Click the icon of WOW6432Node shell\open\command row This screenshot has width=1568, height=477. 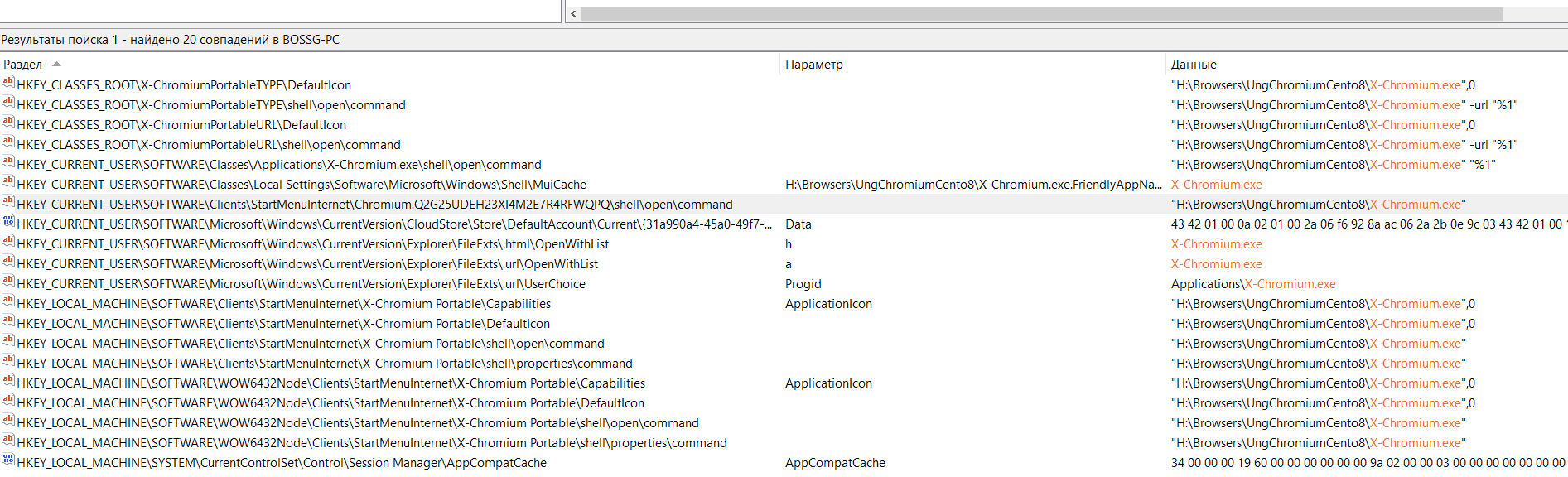click(8, 420)
